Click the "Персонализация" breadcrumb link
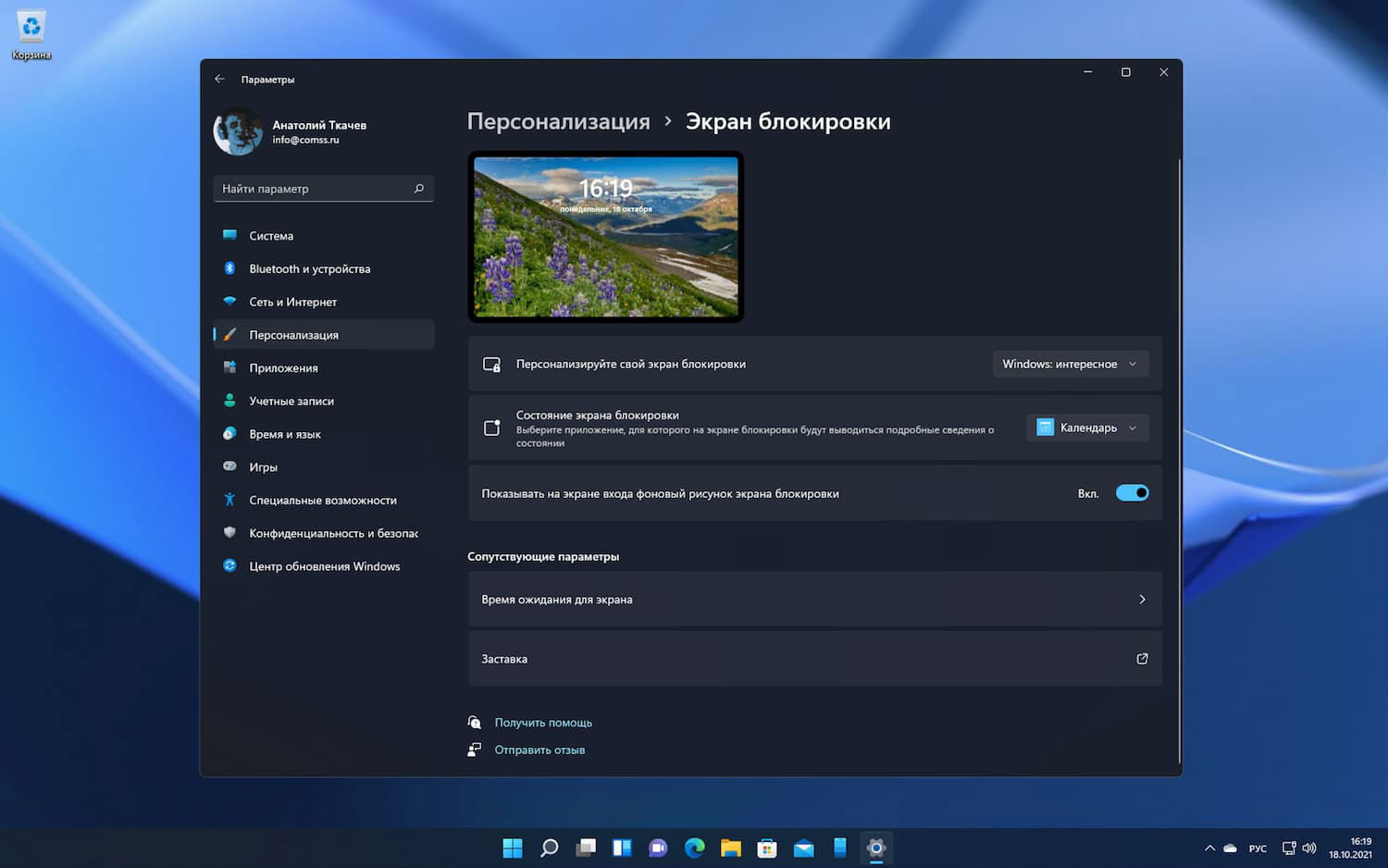Image resolution: width=1388 pixels, height=868 pixels. click(x=558, y=121)
